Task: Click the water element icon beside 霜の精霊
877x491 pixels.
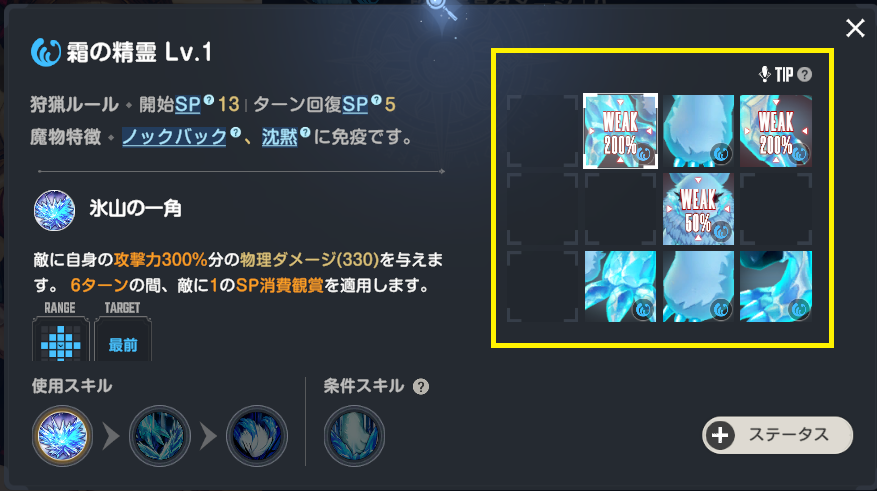Action: (45, 53)
